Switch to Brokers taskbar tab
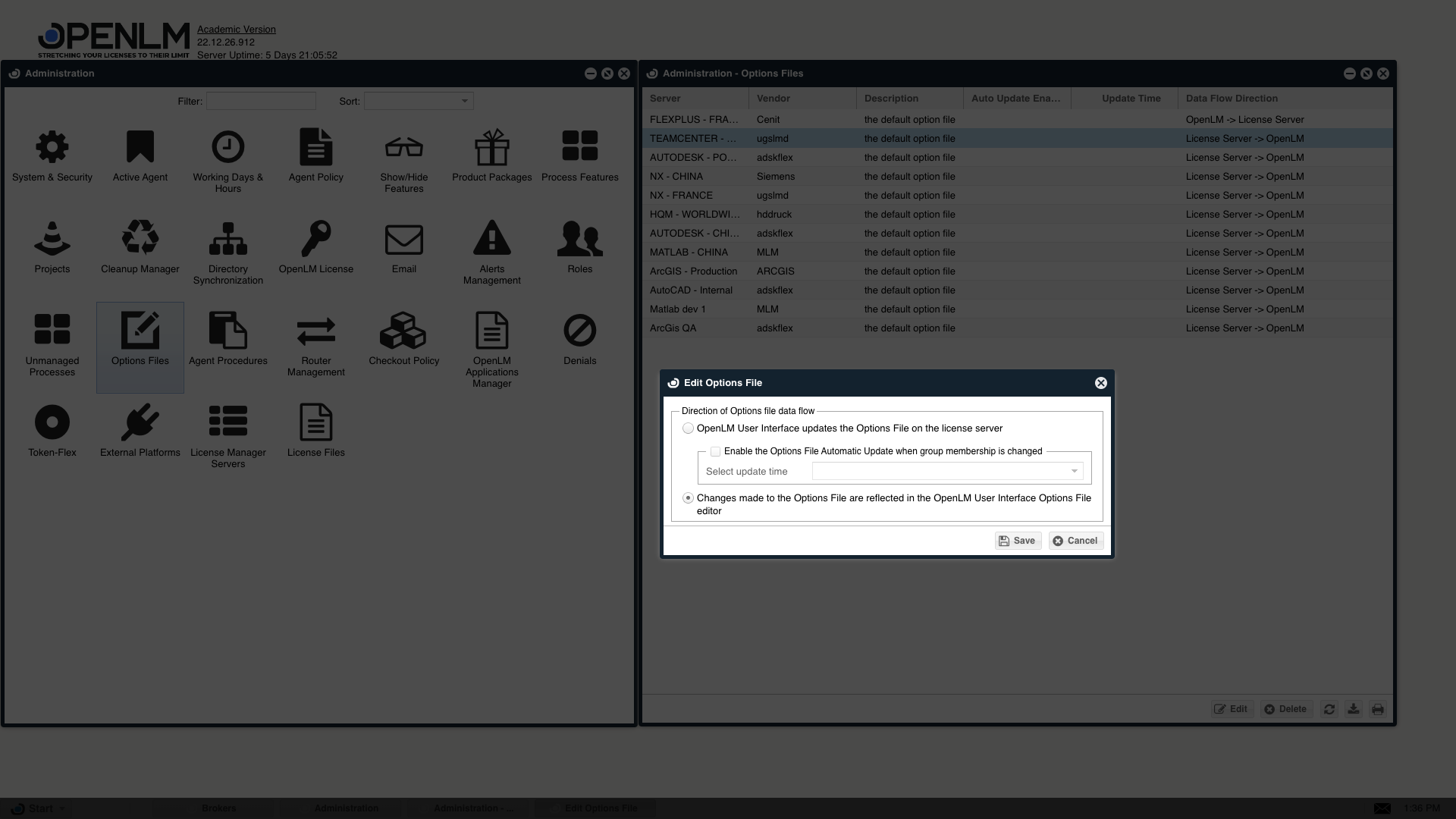This screenshot has height=819, width=1456. pos(218,808)
